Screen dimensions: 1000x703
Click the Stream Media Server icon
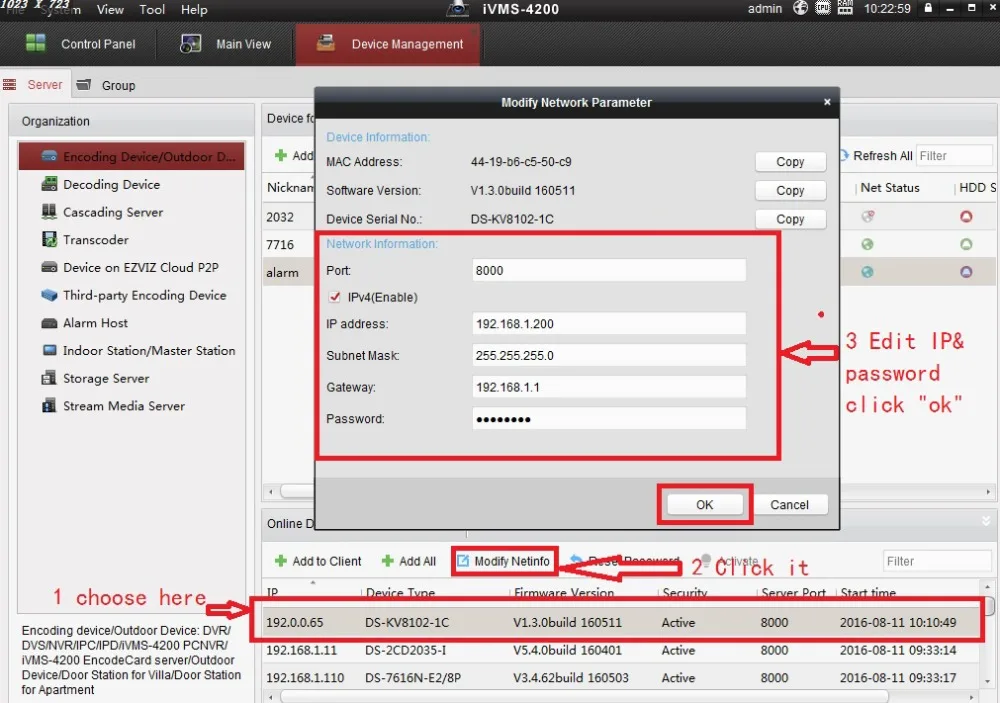tap(49, 406)
